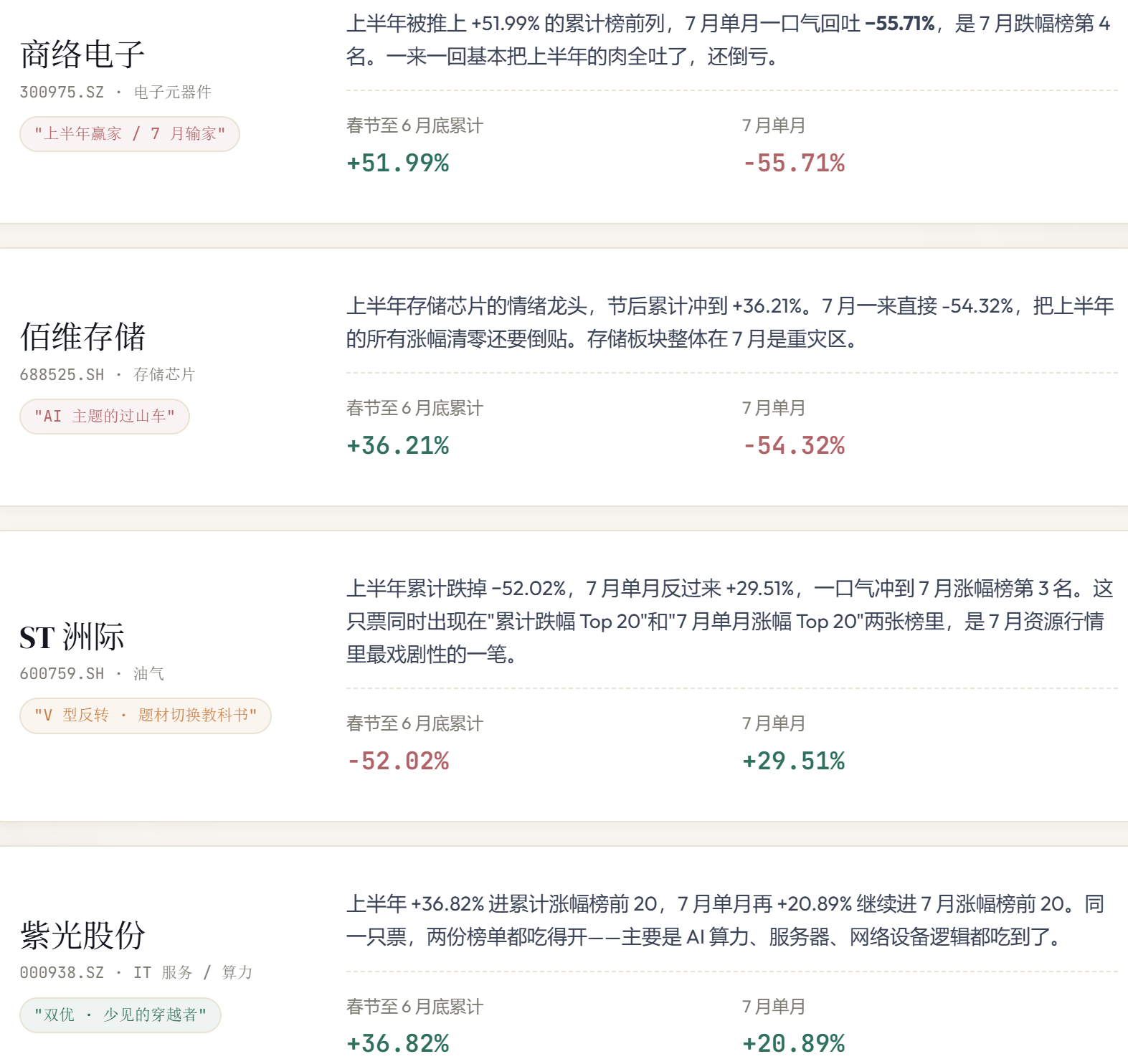Click 7 月单月 label in 商络电子 card
The width and height of the screenshot is (1128, 1064).
pos(774,125)
